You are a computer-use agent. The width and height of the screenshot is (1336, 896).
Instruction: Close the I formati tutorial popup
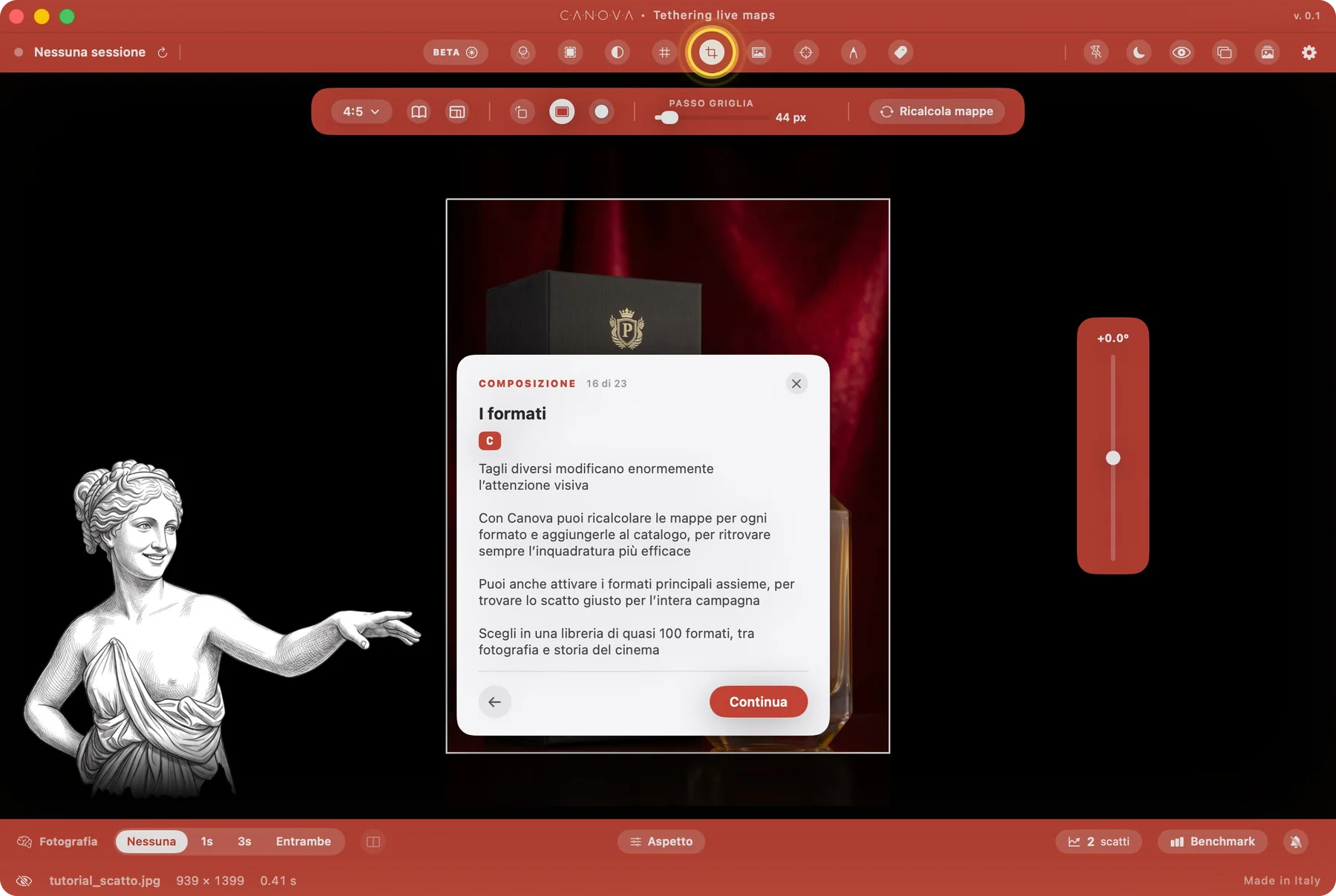[x=796, y=383]
